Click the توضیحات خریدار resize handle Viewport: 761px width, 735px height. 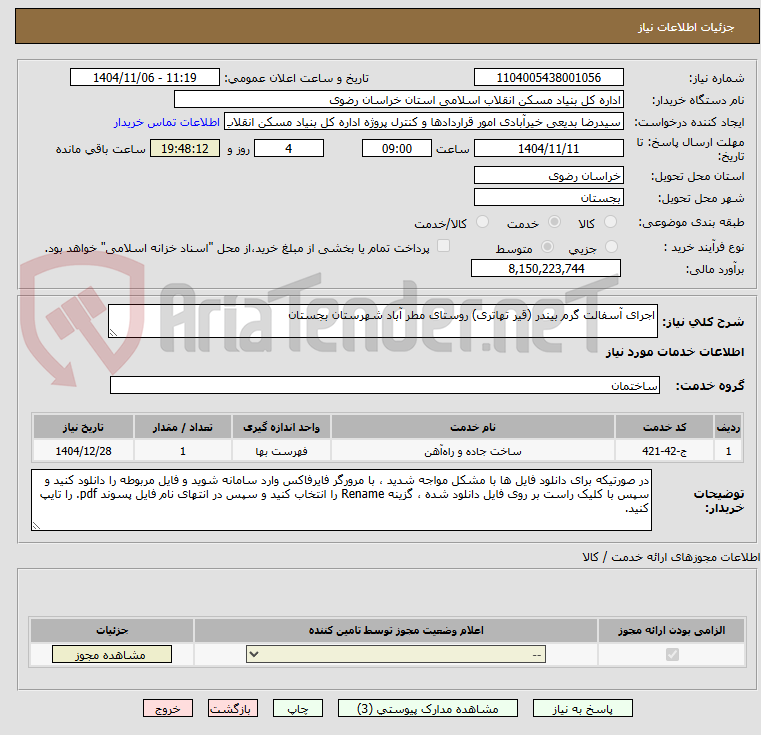pos(36,525)
